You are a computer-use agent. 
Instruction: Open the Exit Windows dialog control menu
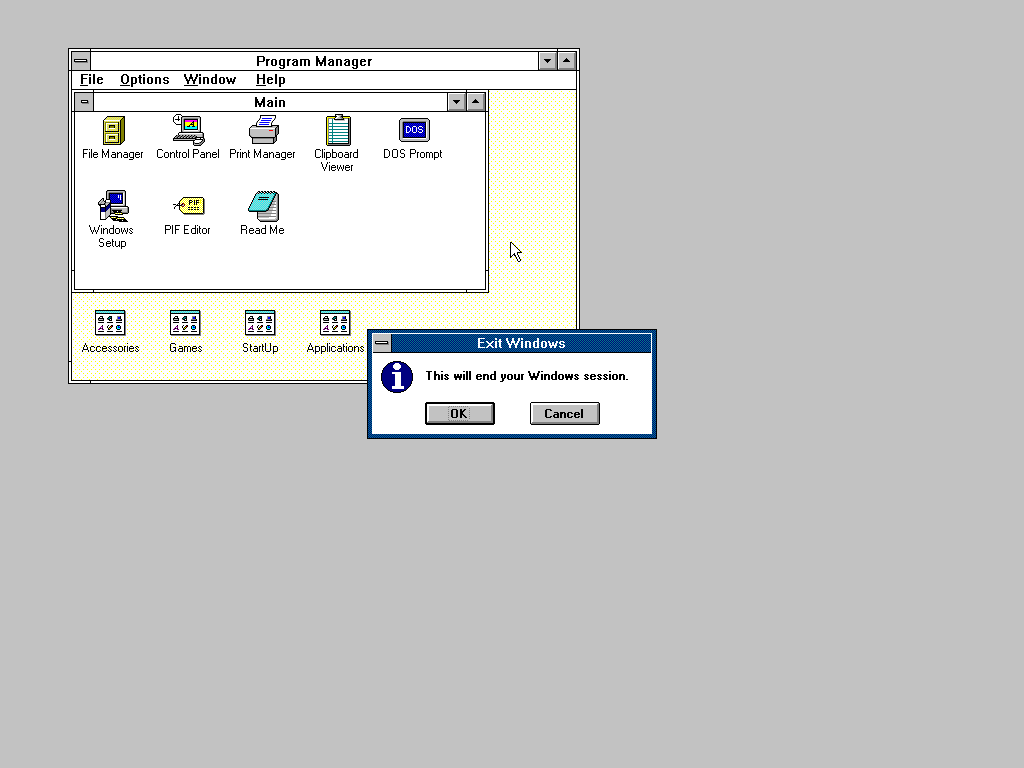click(381, 344)
